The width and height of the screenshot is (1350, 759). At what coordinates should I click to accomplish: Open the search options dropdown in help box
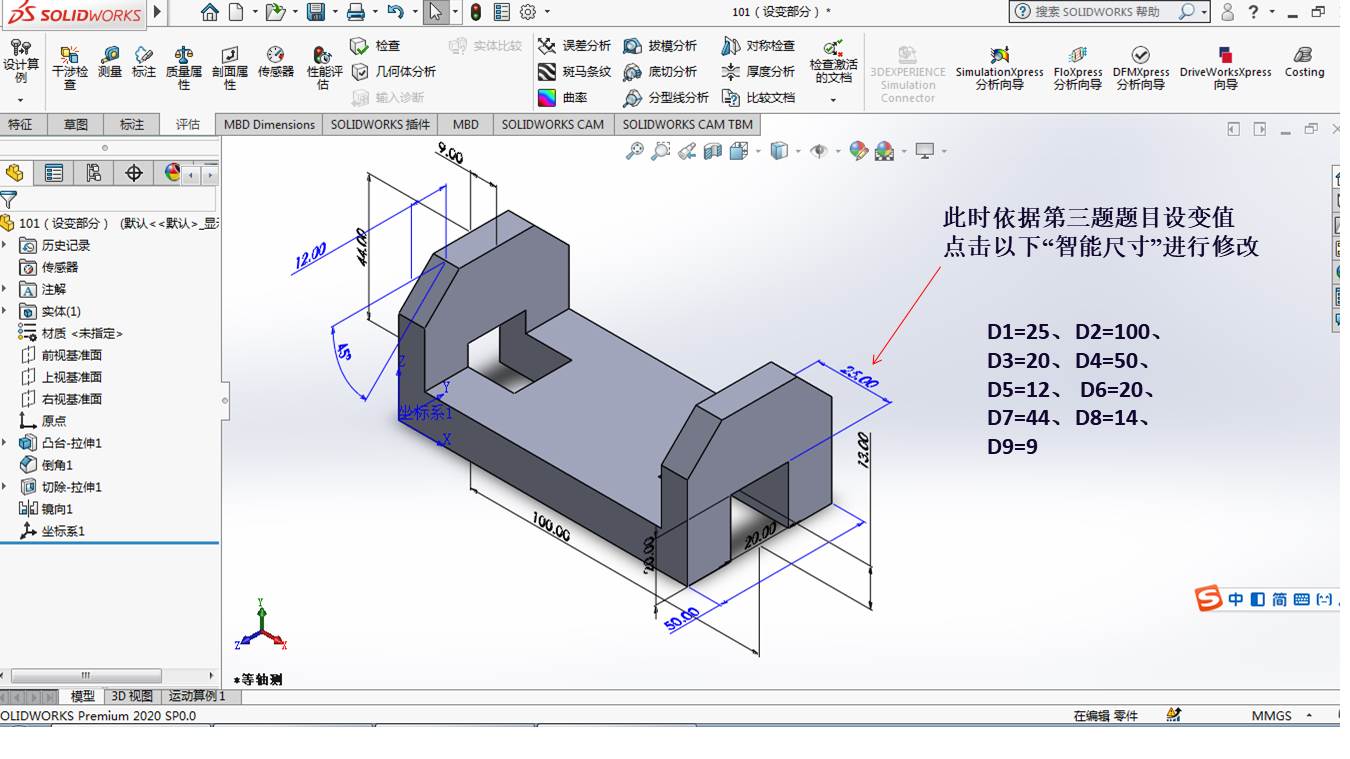click(x=1203, y=12)
